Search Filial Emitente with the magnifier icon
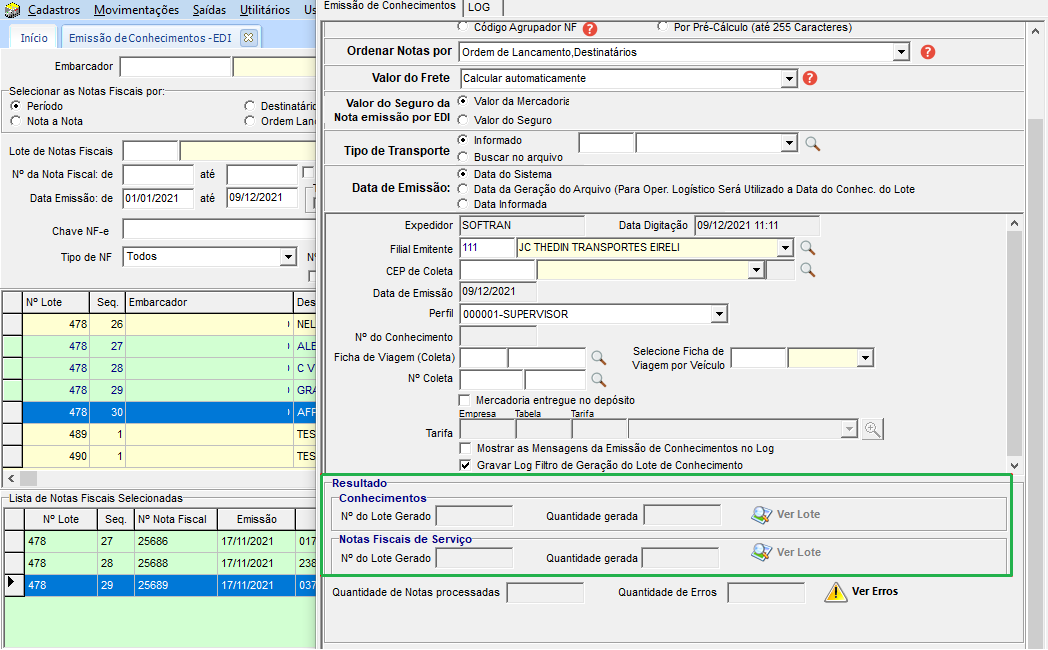 [x=807, y=248]
